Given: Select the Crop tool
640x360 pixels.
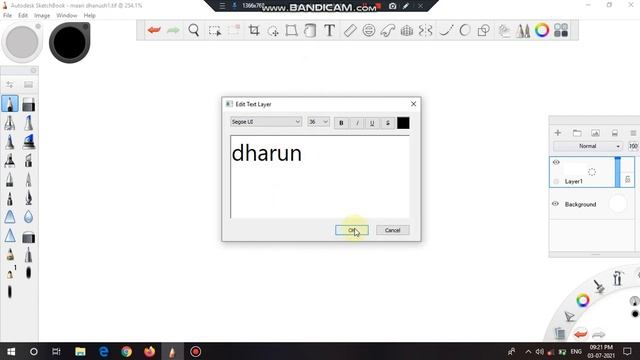Looking at the screenshot, I should click(254, 30).
